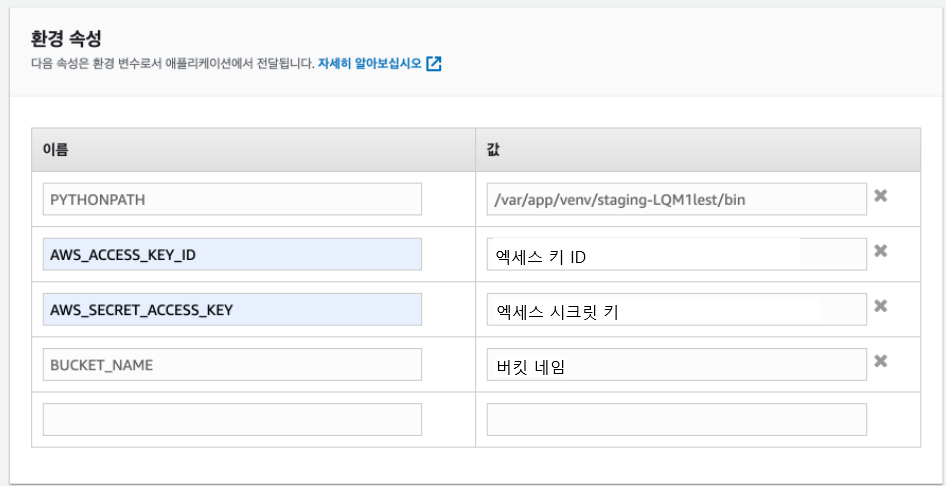The height and width of the screenshot is (486, 946).
Task: Click the 버킷 네임 value field
Action: tap(677, 365)
